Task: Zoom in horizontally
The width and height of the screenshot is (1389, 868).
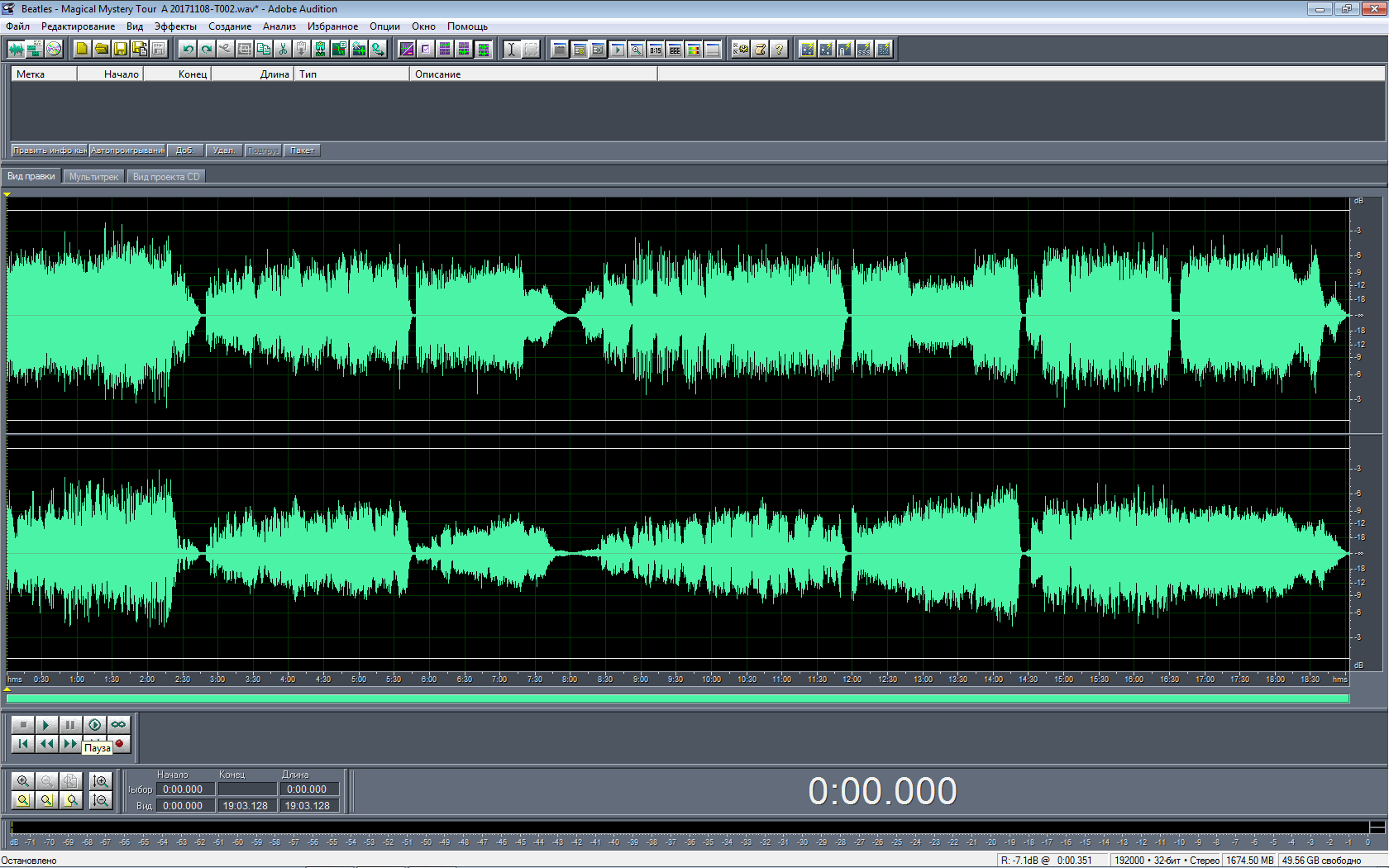Action: [x=23, y=781]
